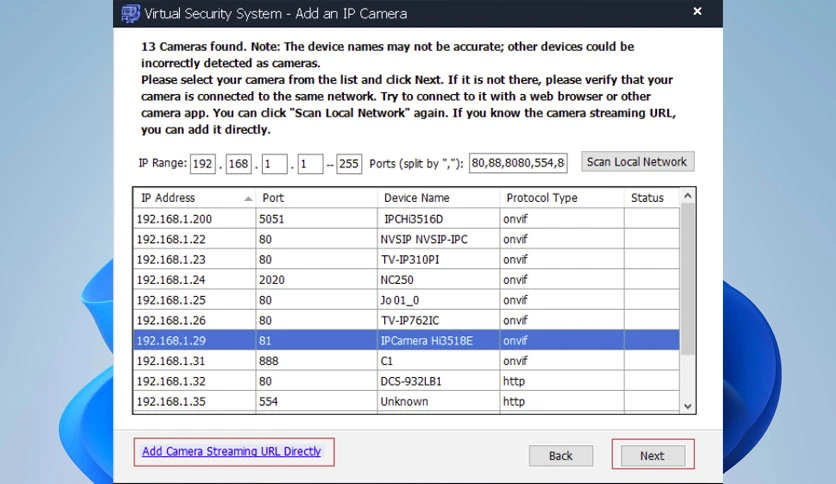Select camera at 192.168.1.26
Viewport: 836px width, 484px height.
tap(406, 320)
